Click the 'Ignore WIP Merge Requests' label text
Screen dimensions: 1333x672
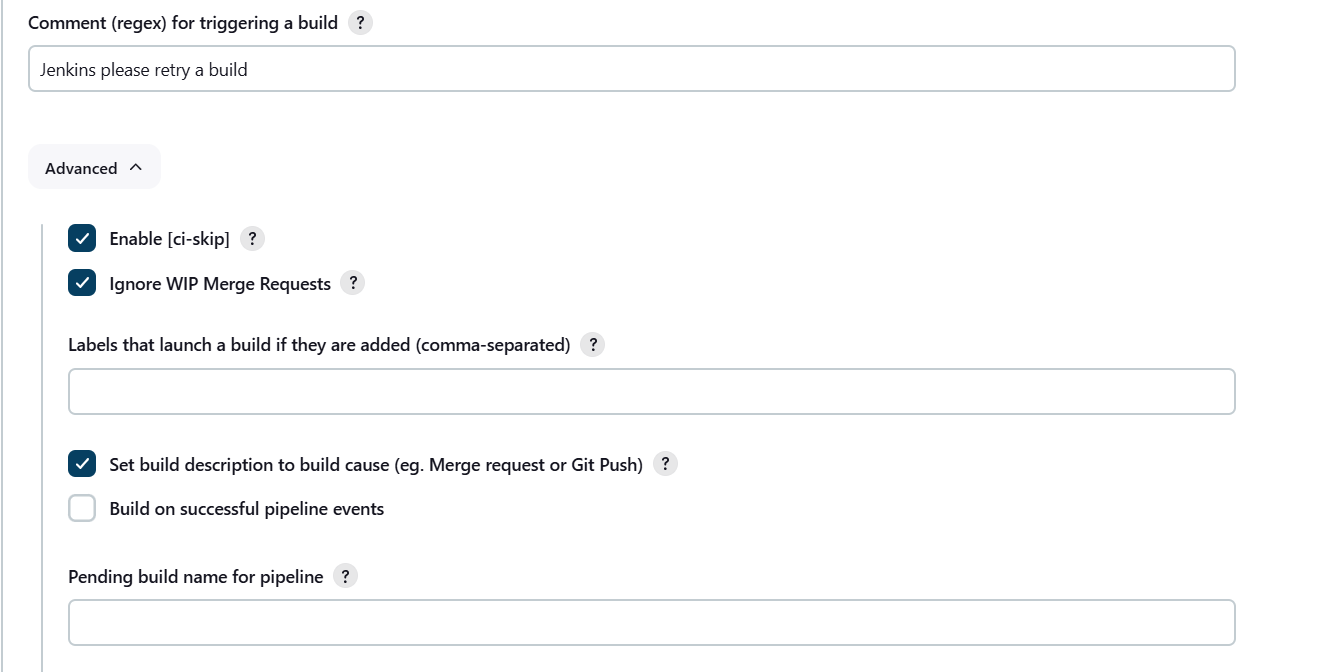(220, 284)
